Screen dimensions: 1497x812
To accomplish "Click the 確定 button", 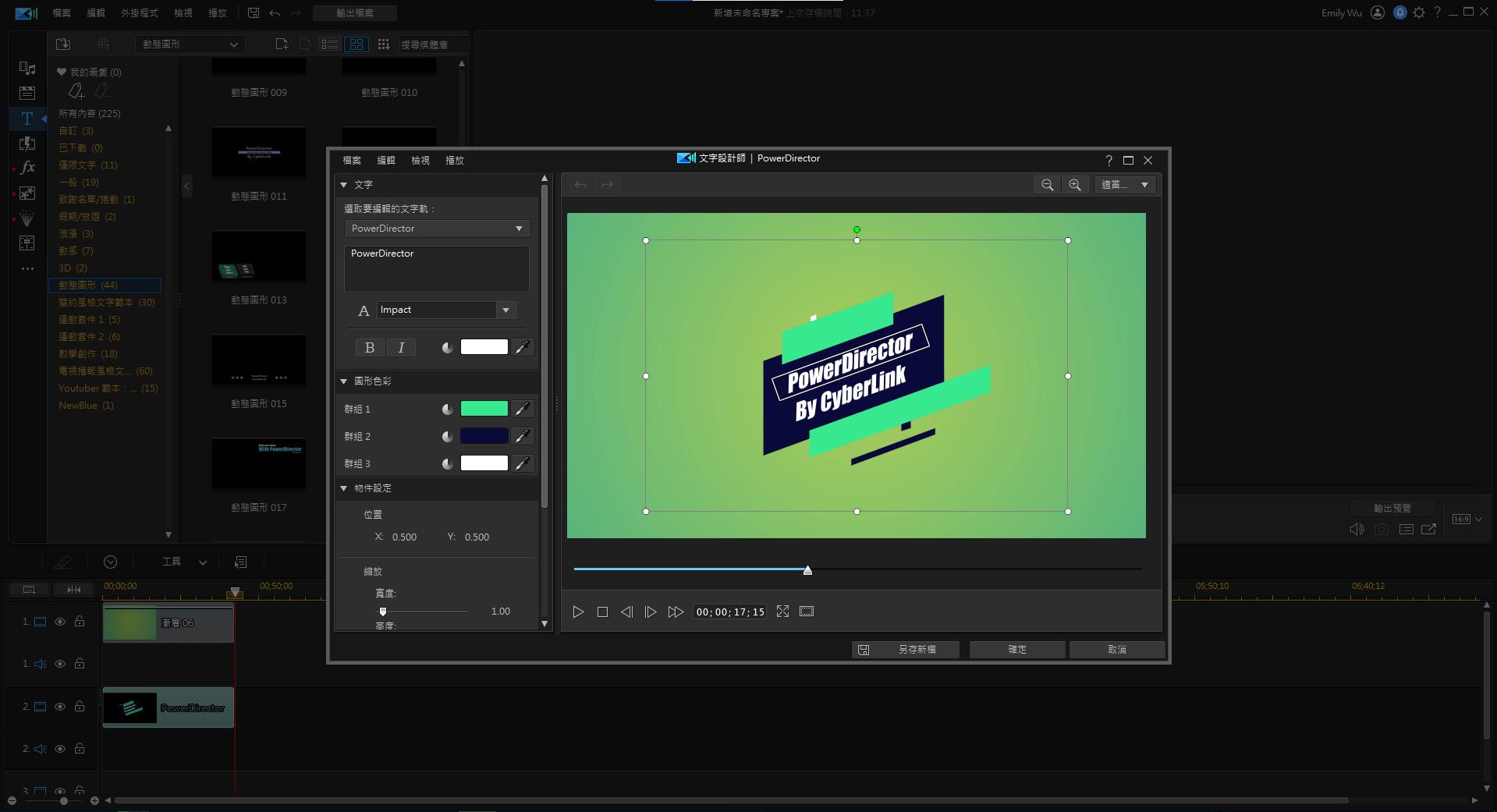I will click(x=1016, y=650).
